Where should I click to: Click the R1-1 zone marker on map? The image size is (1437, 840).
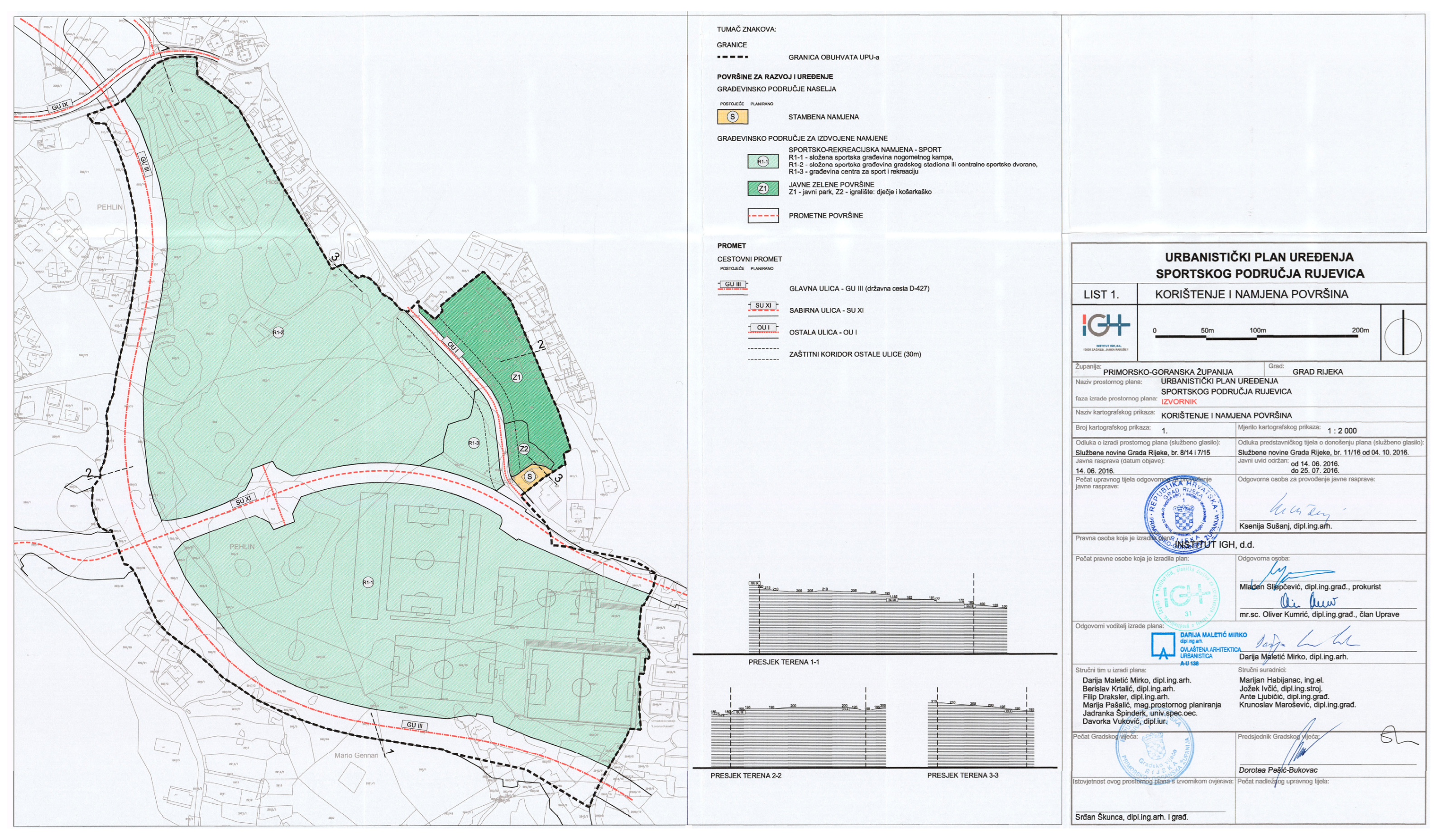click(368, 582)
